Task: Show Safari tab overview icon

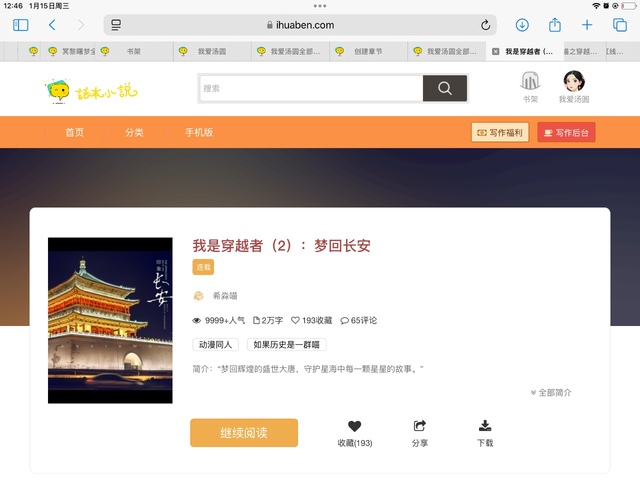Action: [619, 25]
